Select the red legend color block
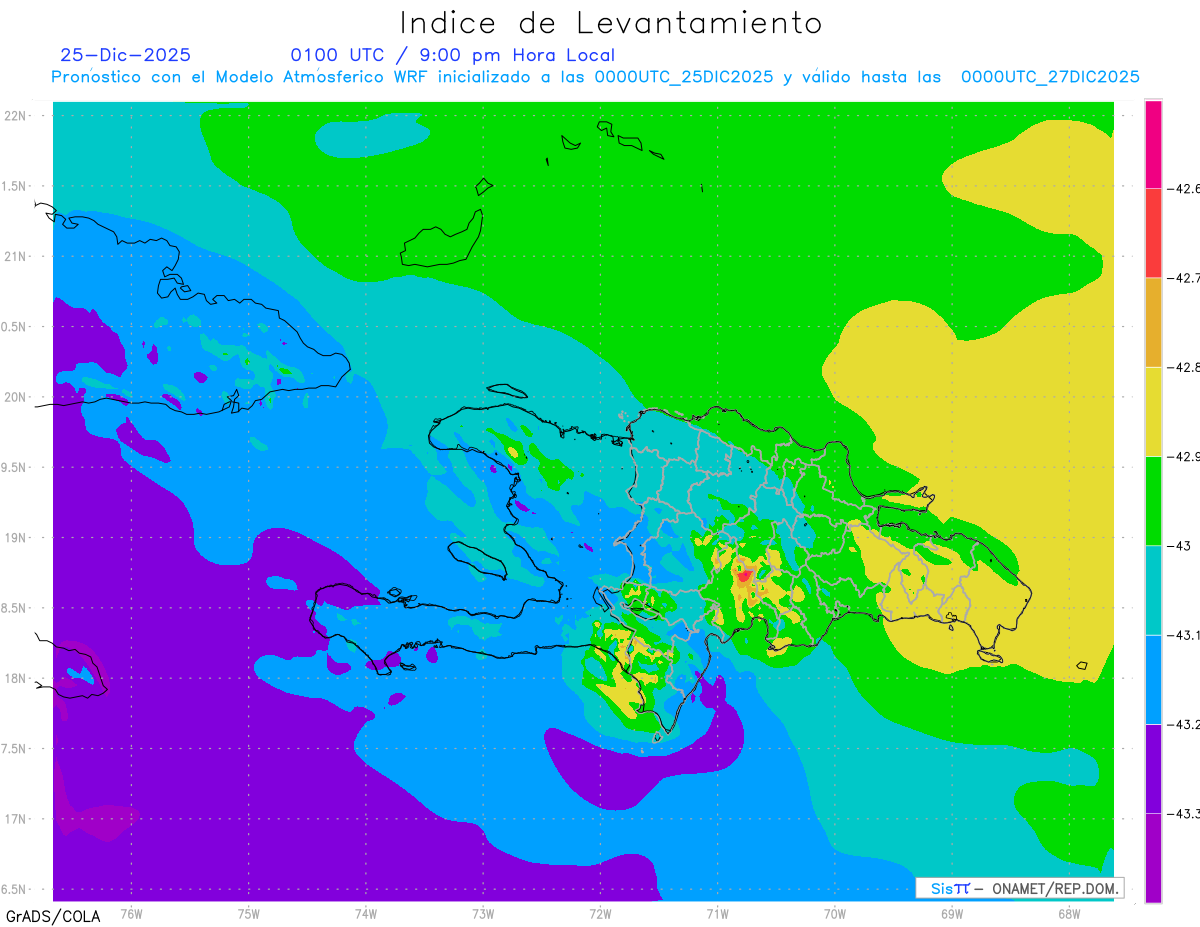Viewport: 1200px width, 927px height. coord(1154,232)
